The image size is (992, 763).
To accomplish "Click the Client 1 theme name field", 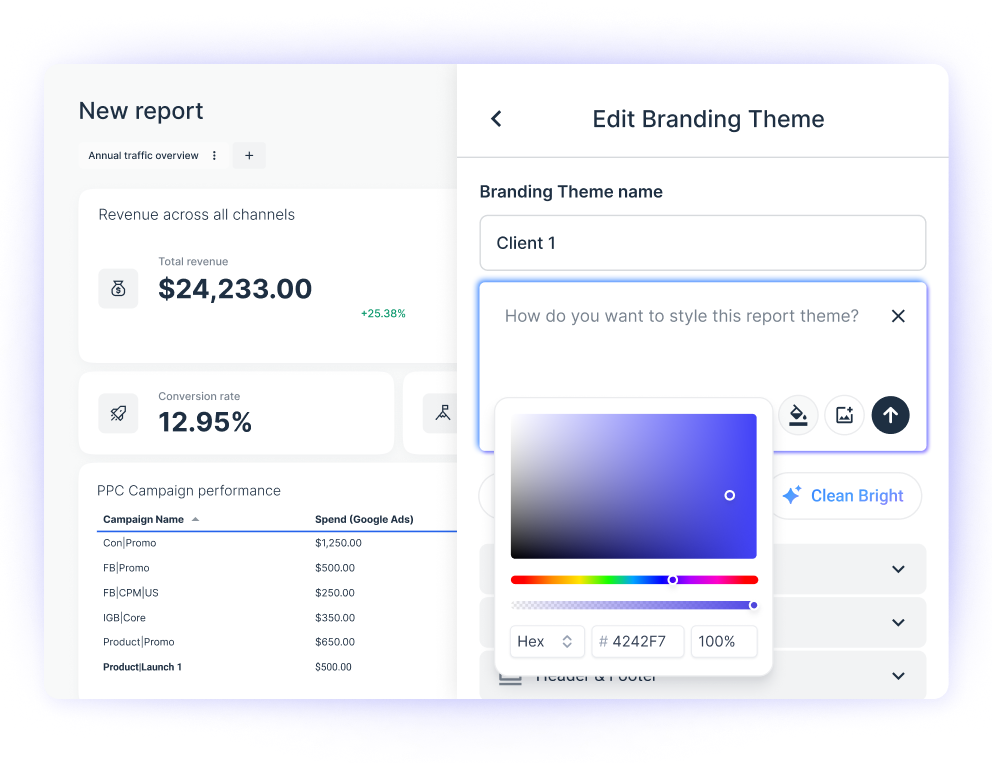I will (x=702, y=242).
